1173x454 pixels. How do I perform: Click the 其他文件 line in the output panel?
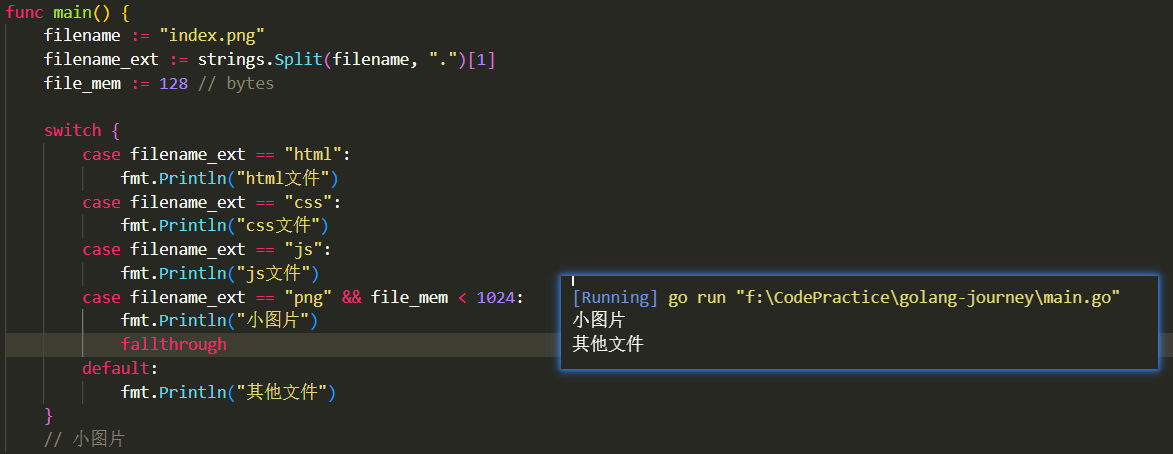pos(608,345)
